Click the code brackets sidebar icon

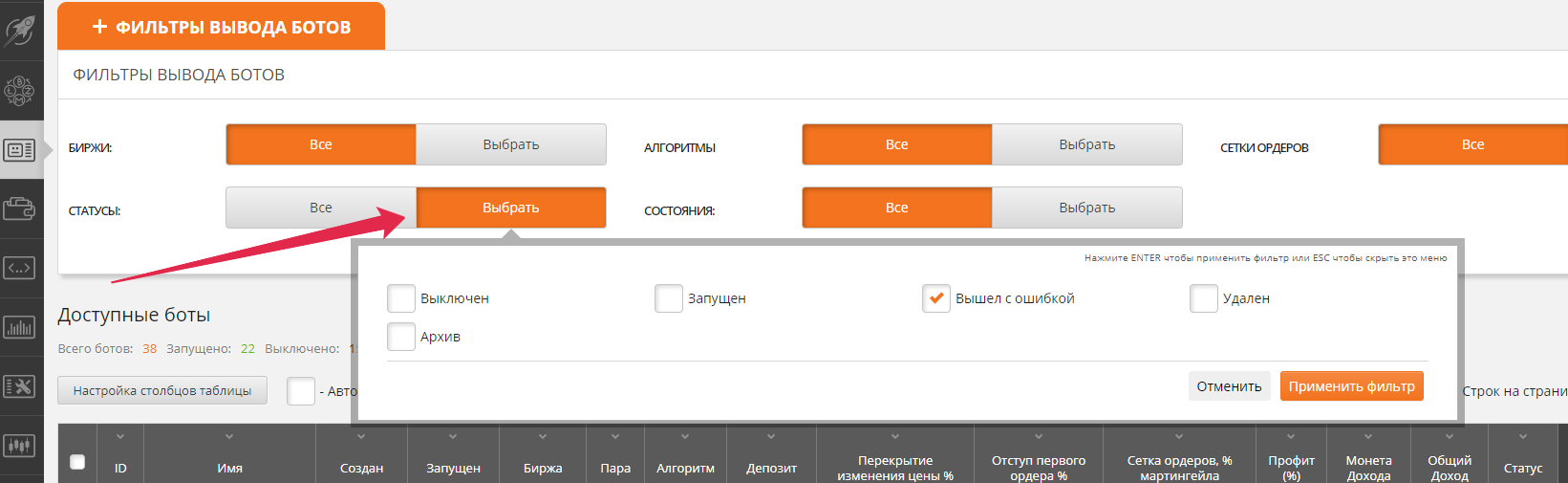[20, 268]
